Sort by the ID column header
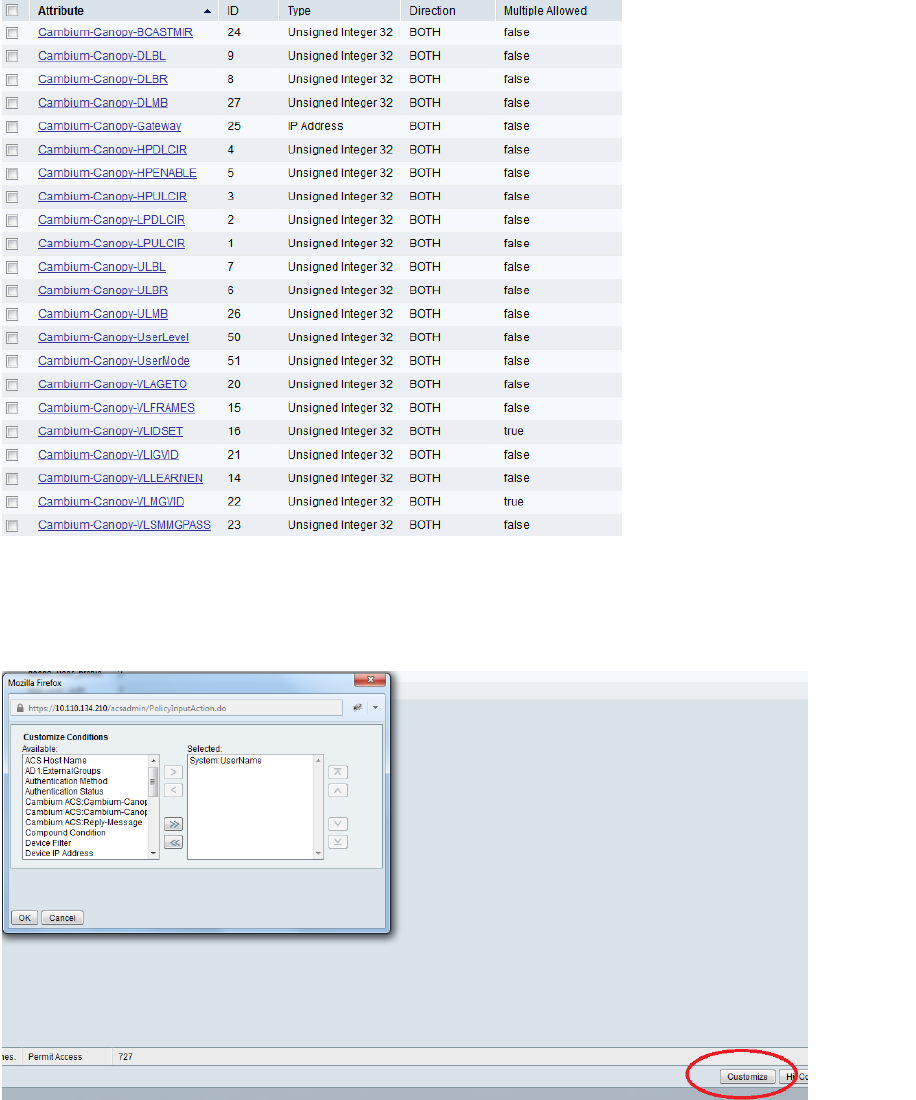The image size is (916, 1100). (x=233, y=11)
